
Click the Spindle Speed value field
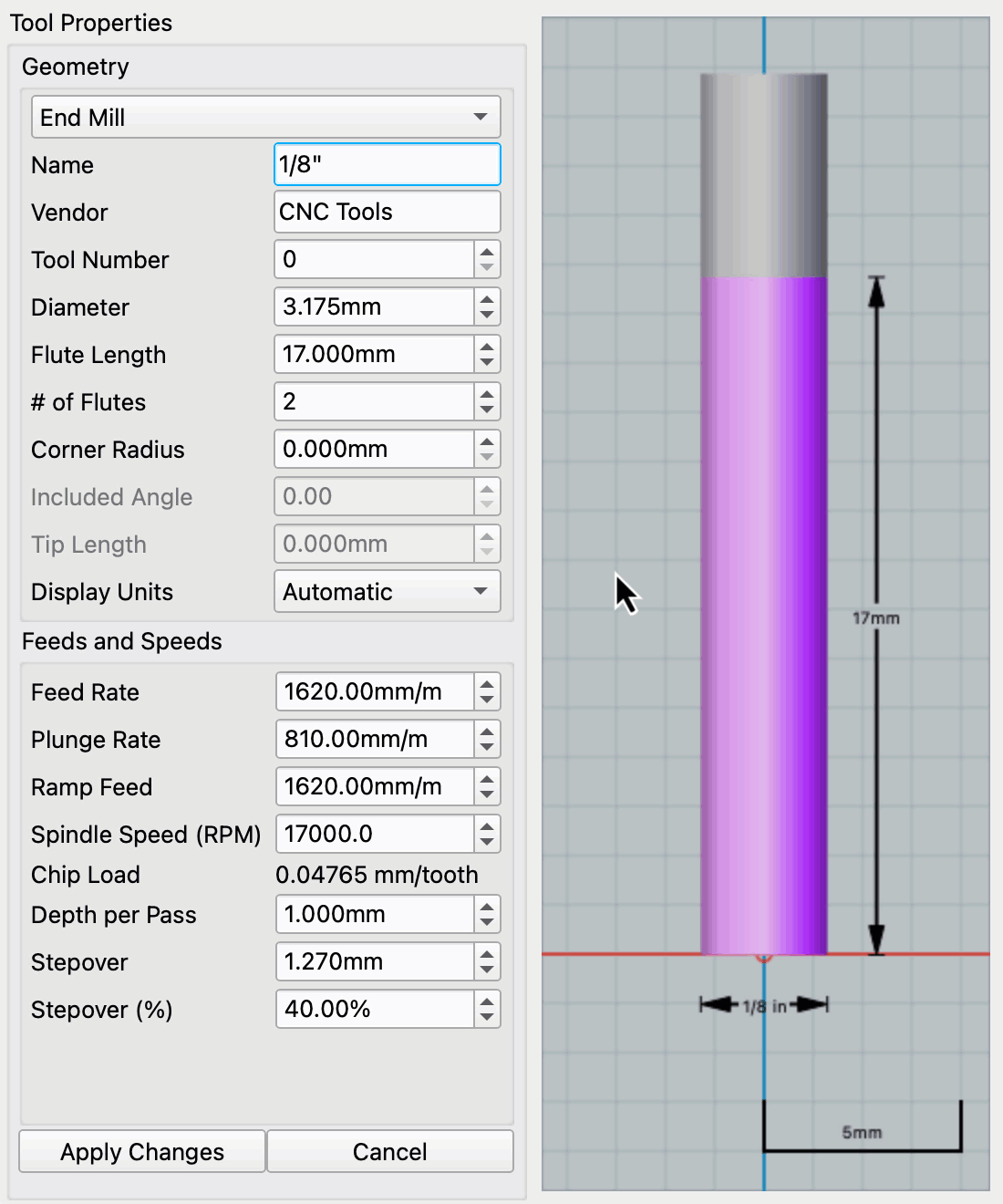pos(374,835)
